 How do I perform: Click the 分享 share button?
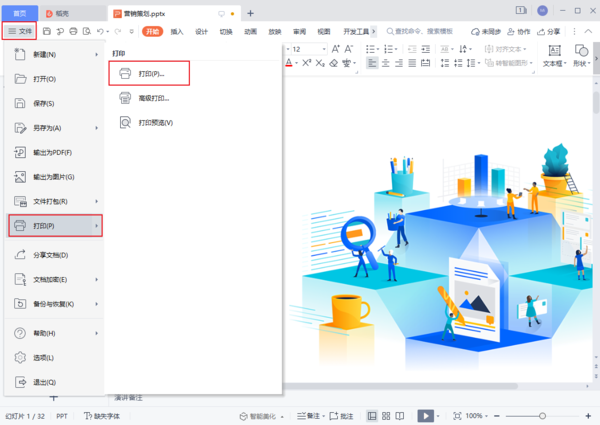[x=549, y=32]
